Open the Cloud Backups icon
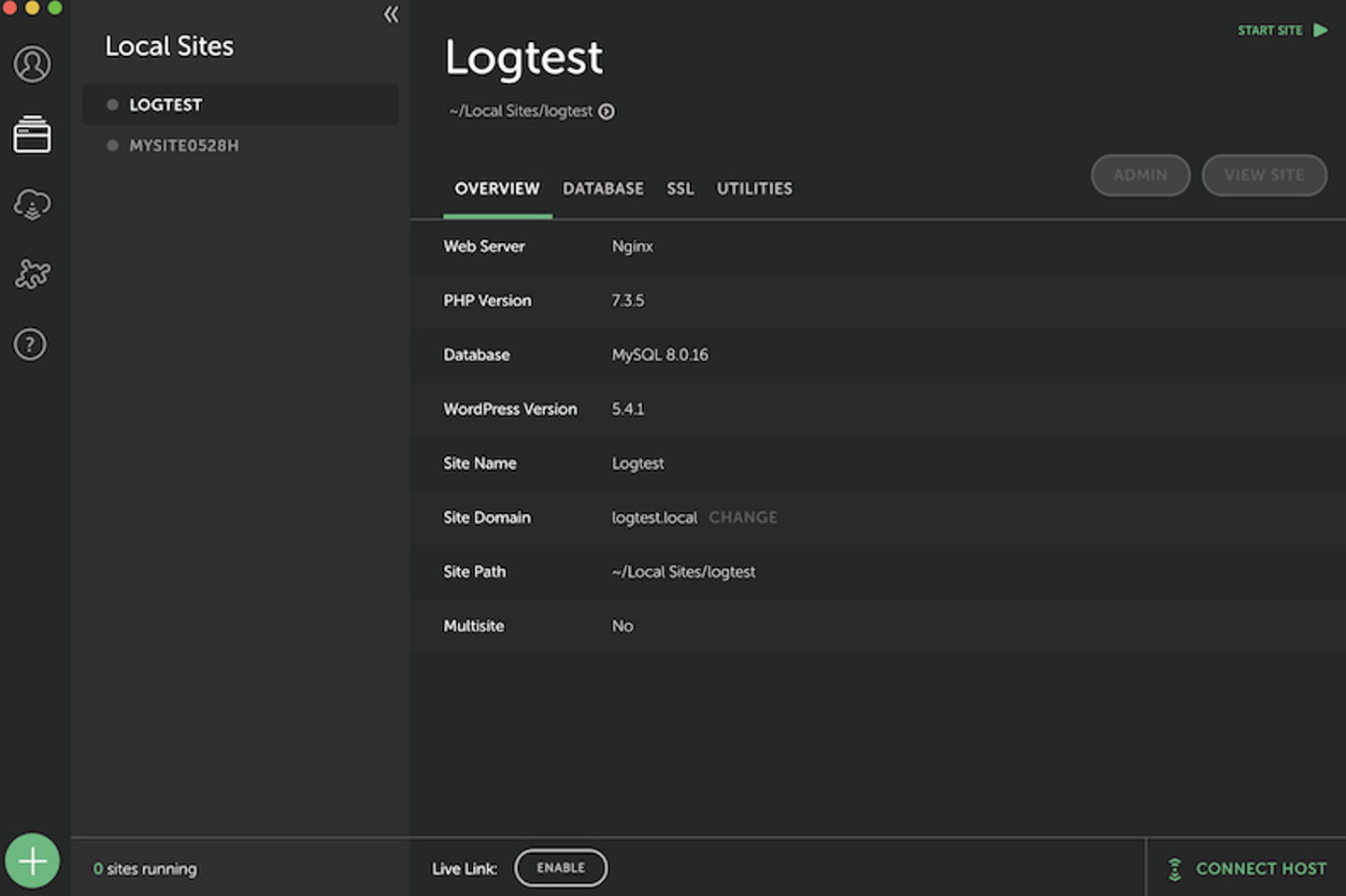This screenshot has width=1346, height=896. pos(32,204)
